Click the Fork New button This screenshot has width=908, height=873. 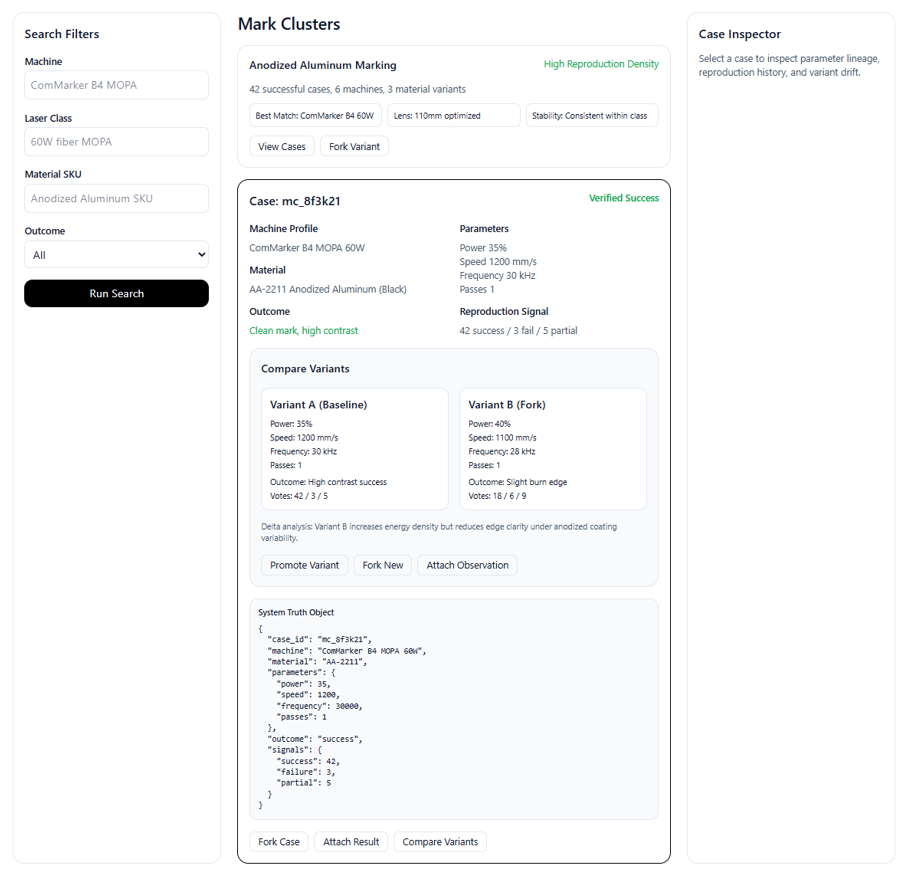pos(382,565)
